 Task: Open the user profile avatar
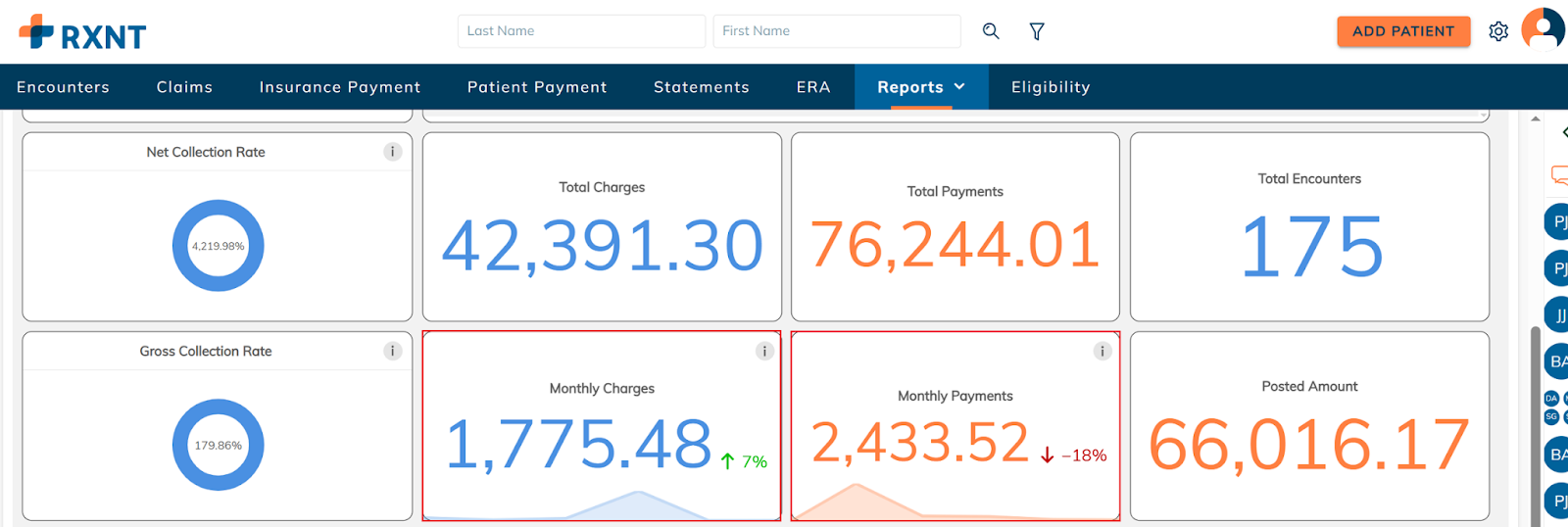[x=1543, y=29]
